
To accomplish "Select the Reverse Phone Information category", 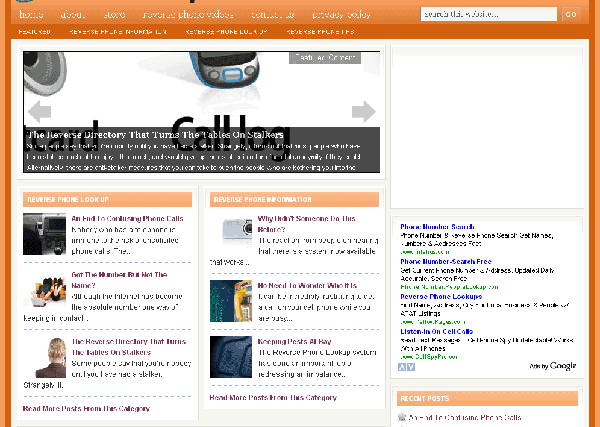I will point(118,32).
